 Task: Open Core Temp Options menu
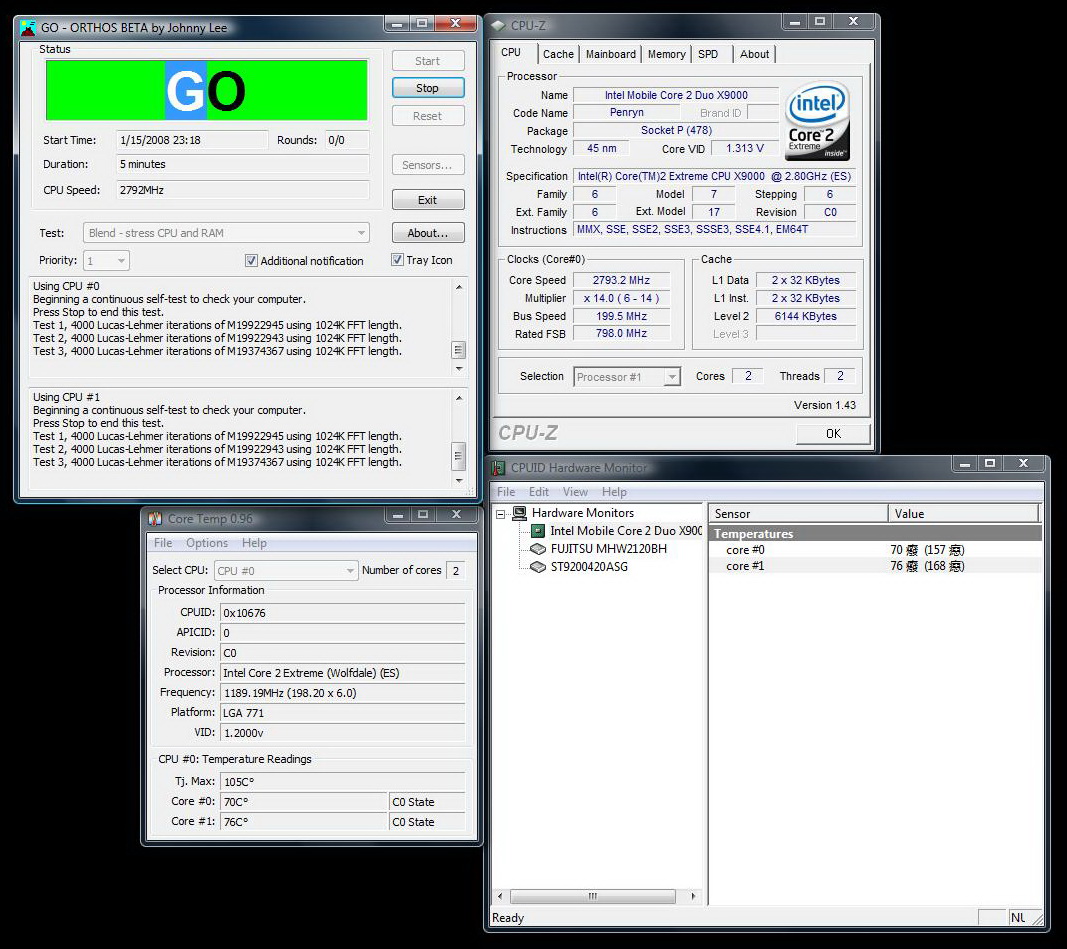(207, 543)
